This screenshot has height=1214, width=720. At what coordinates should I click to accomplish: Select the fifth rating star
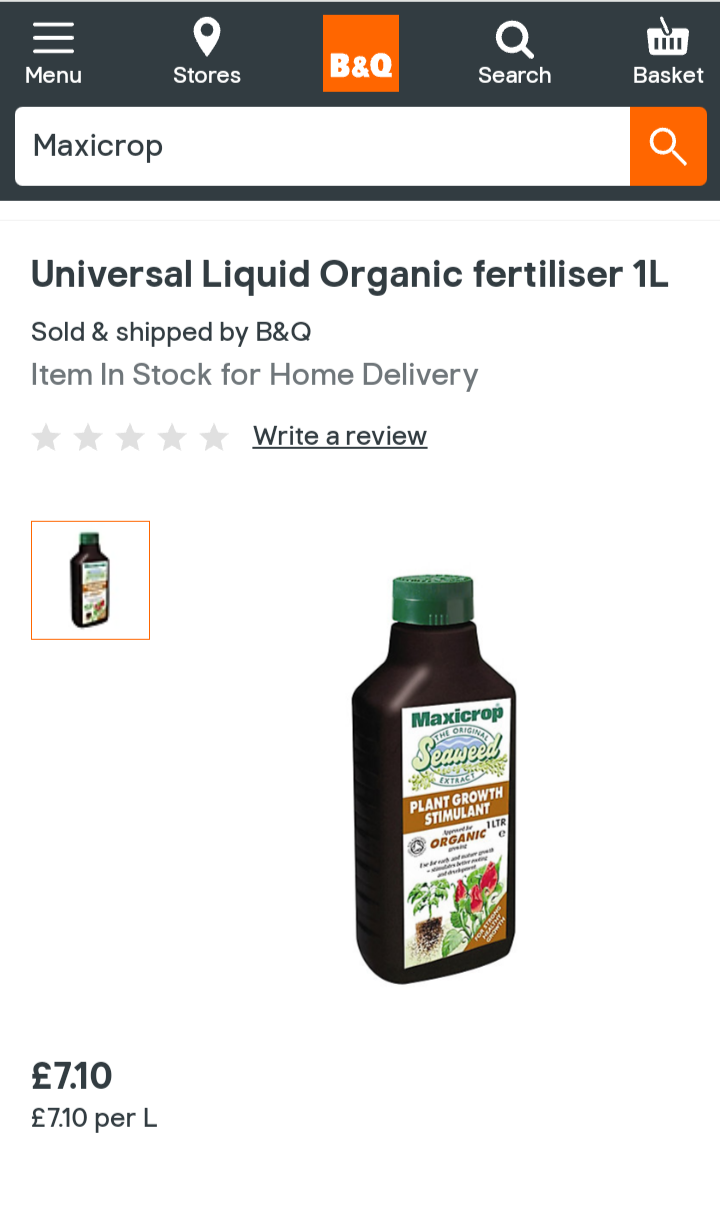point(214,437)
